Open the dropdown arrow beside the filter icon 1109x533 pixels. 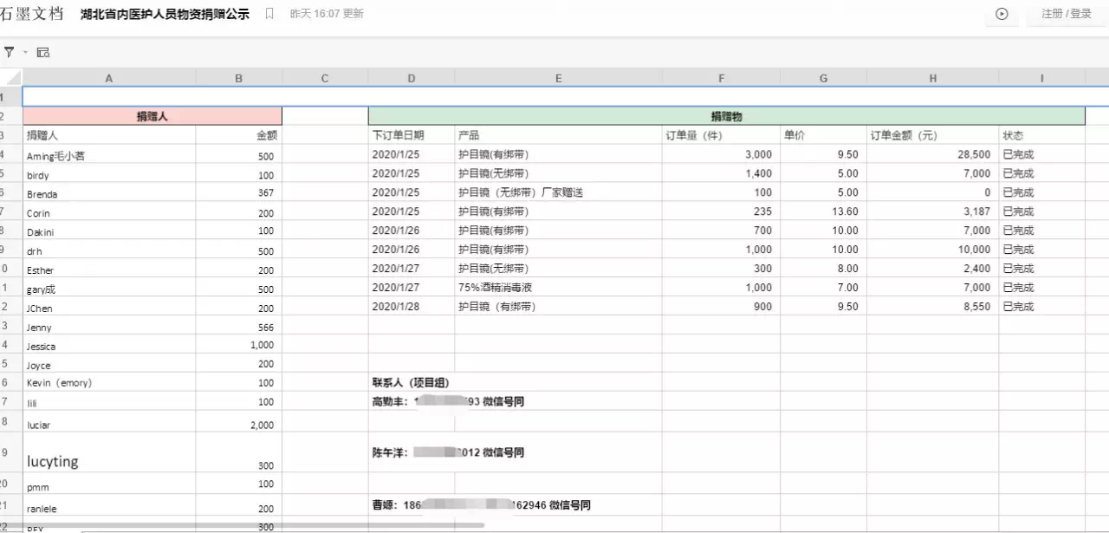click(x=24, y=51)
